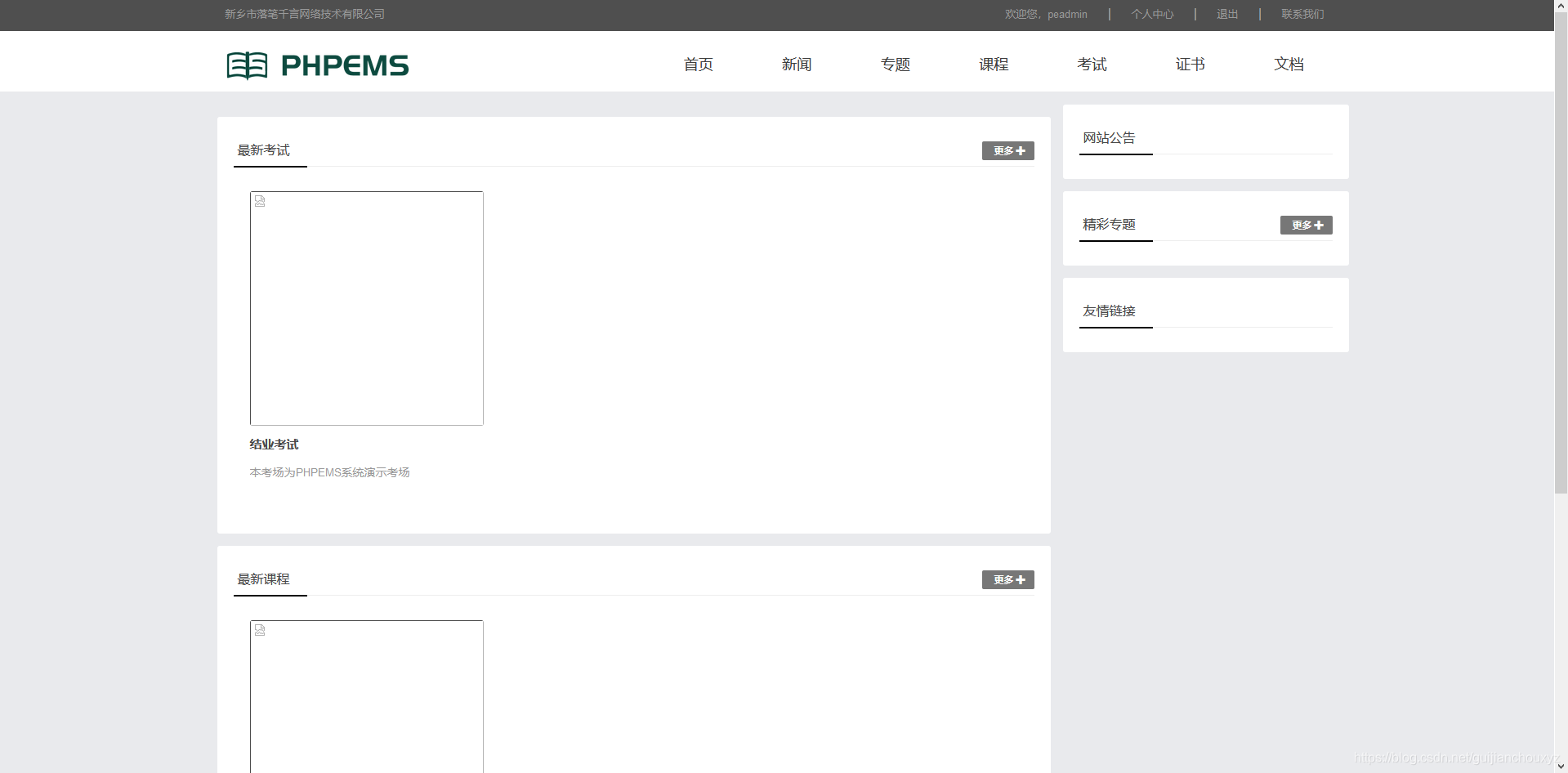The height and width of the screenshot is (773, 1568).
Task: Open the 文档 navigation item
Action: tap(1289, 65)
